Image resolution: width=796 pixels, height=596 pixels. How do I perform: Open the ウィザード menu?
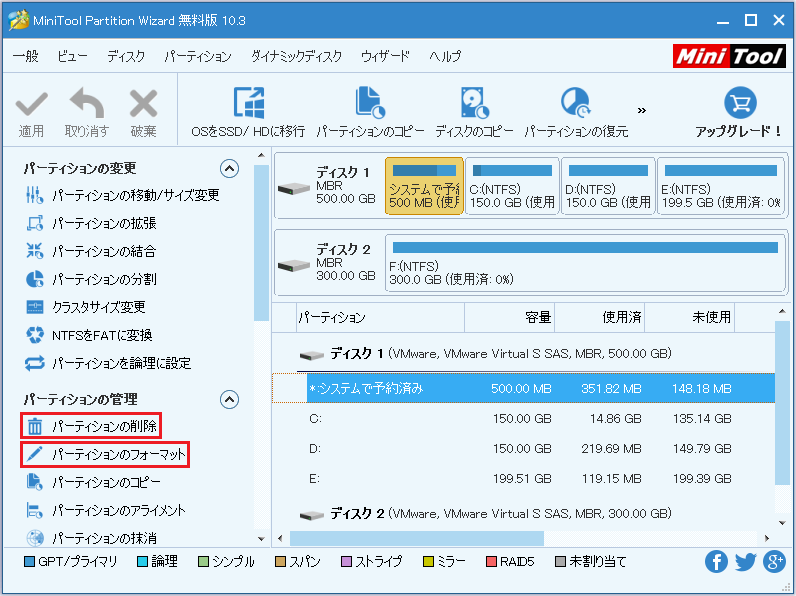pos(385,56)
